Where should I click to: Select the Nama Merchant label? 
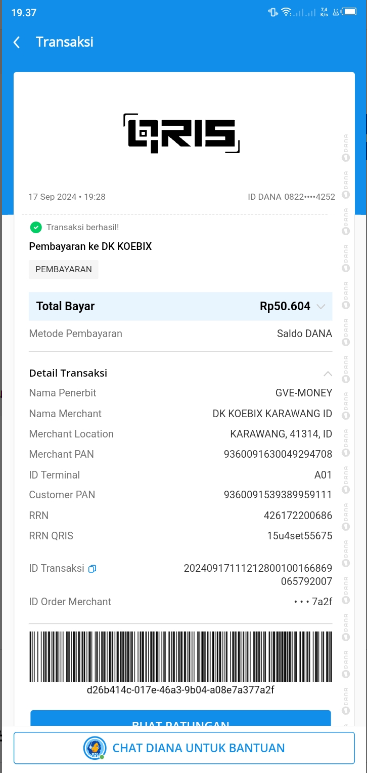[x=65, y=414]
